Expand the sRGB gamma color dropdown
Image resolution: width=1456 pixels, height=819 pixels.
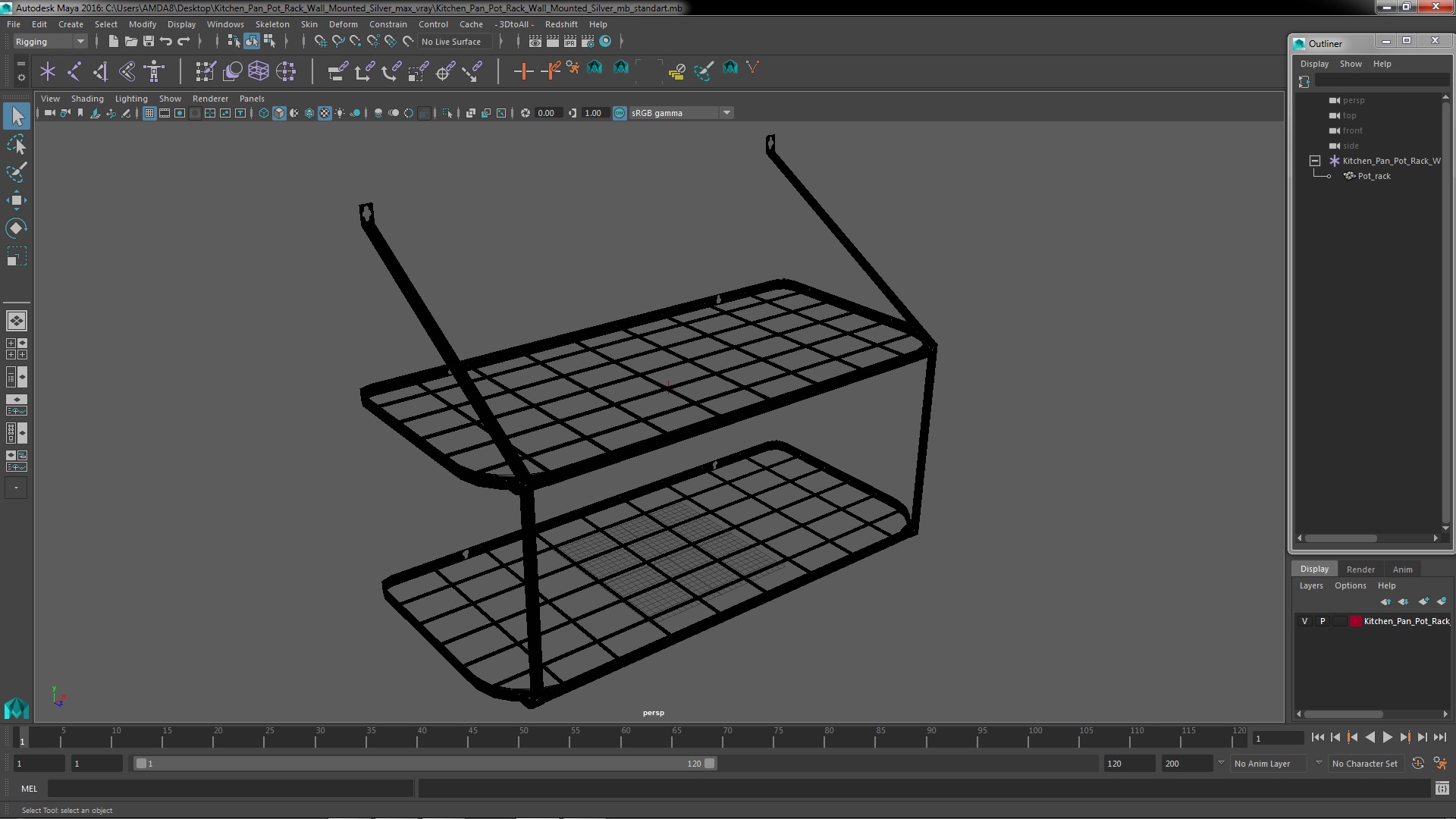pyautogui.click(x=726, y=112)
